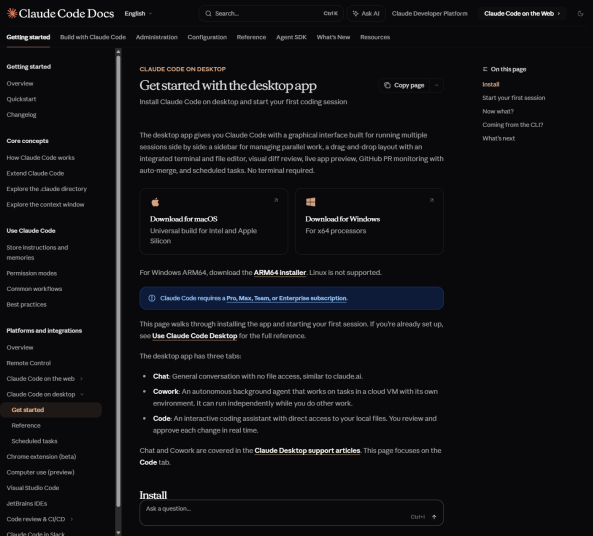Click the Windows logo icon in download card

pos(310,202)
